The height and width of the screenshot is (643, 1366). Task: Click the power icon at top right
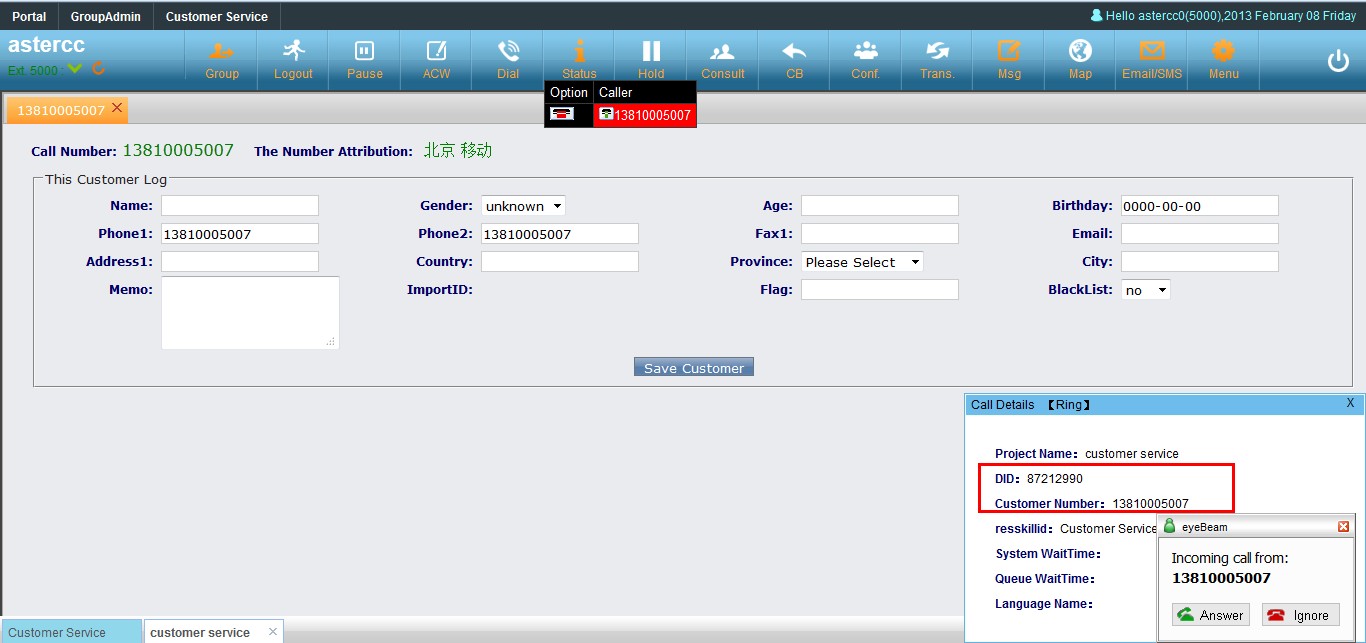[x=1338, y=61]
